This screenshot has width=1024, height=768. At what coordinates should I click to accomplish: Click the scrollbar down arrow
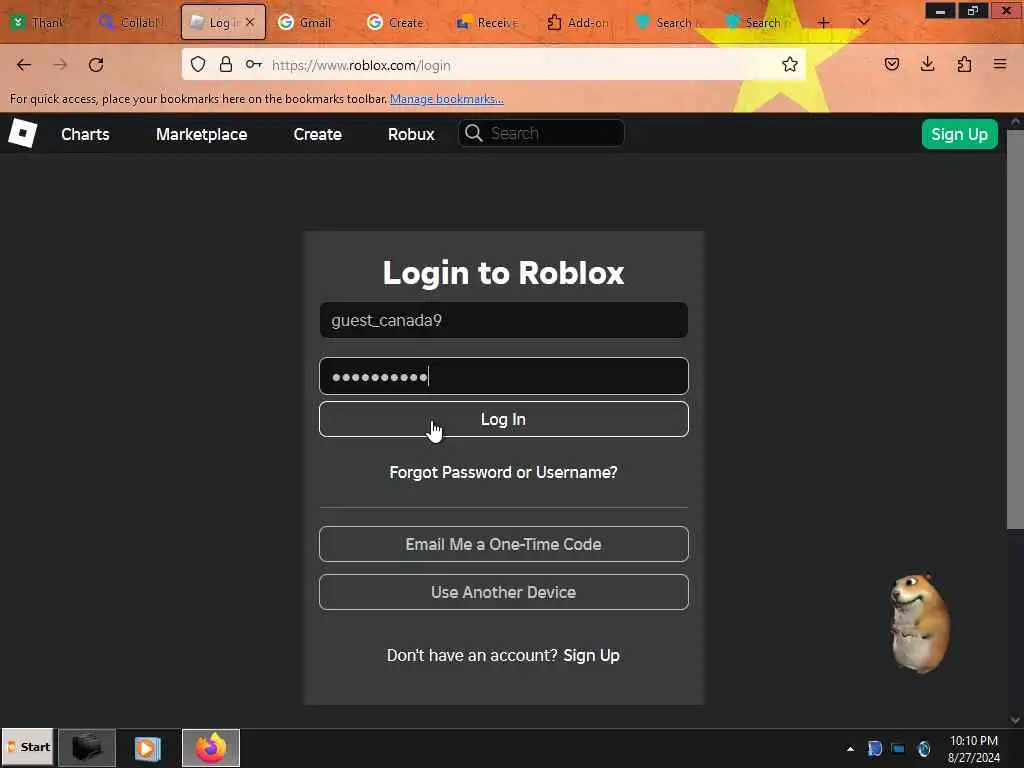pyautogui.click(x=1015, y=720)
